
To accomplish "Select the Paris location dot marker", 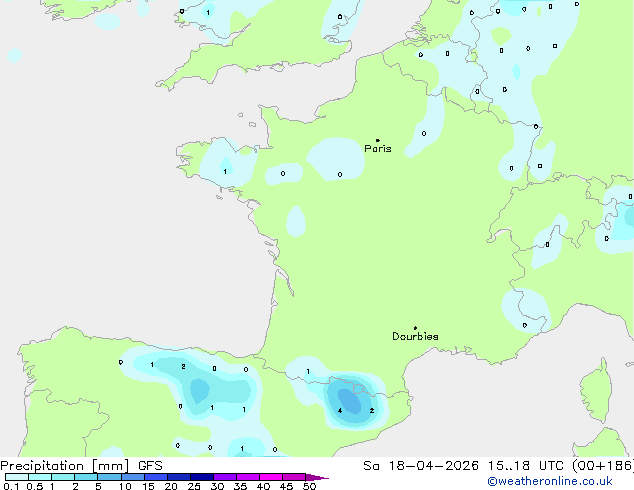I will click(x=378, y=140).
